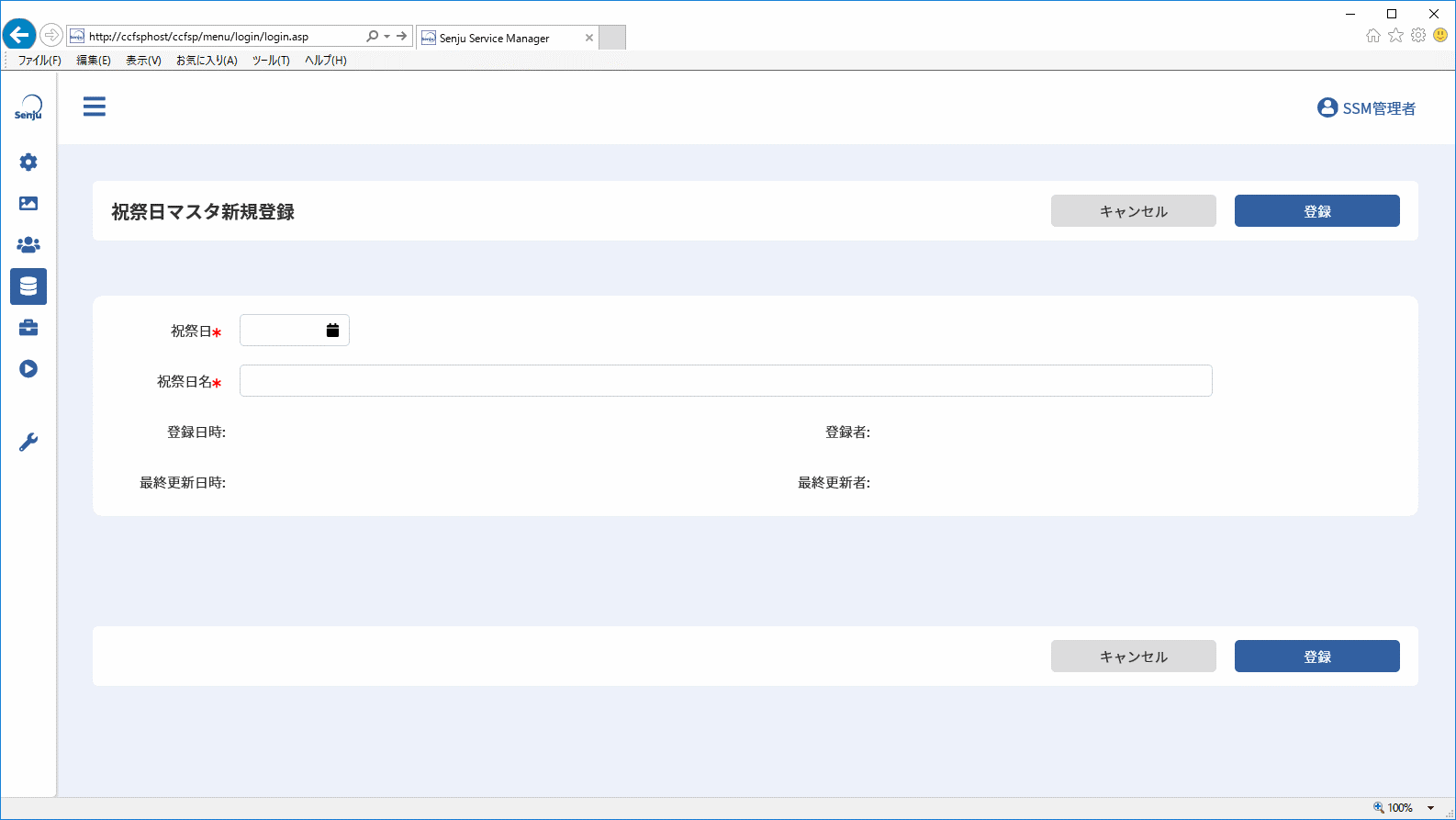This screenshot has width=1456, height=820.
Task: Select the Senju Service Manager tab
Action: point(508,38)
